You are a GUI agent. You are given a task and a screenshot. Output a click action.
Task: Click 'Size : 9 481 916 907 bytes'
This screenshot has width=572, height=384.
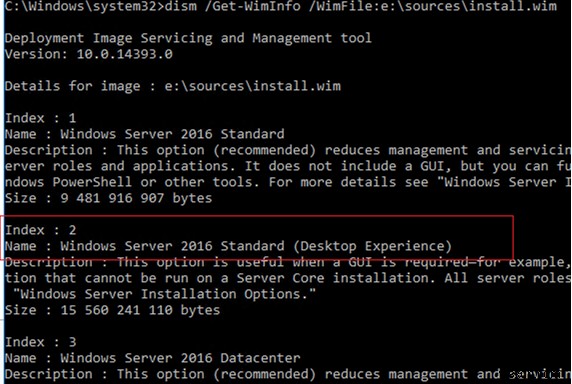[108, 198]
